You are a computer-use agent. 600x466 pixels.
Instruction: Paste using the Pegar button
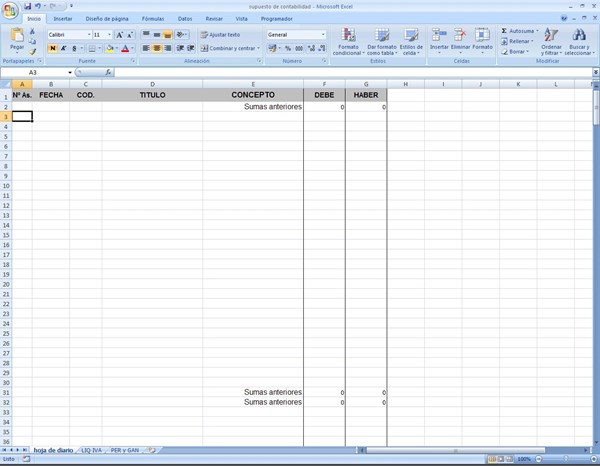[17, 40]
